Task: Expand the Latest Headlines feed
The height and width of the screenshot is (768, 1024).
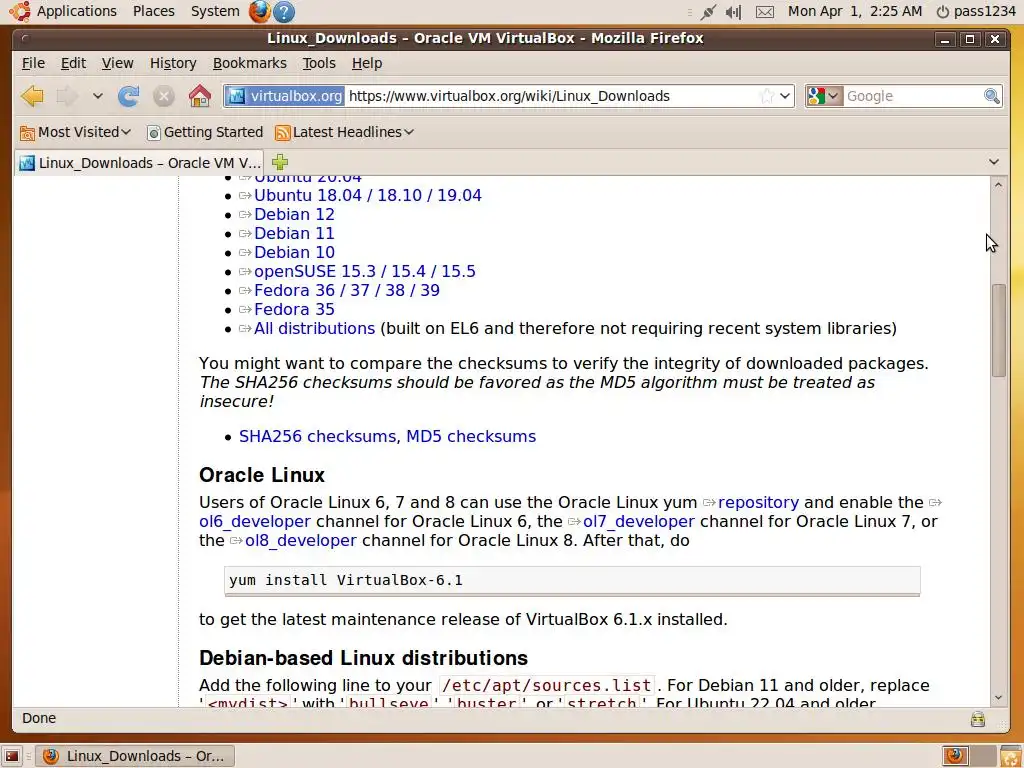Action: tap(345, 132)
